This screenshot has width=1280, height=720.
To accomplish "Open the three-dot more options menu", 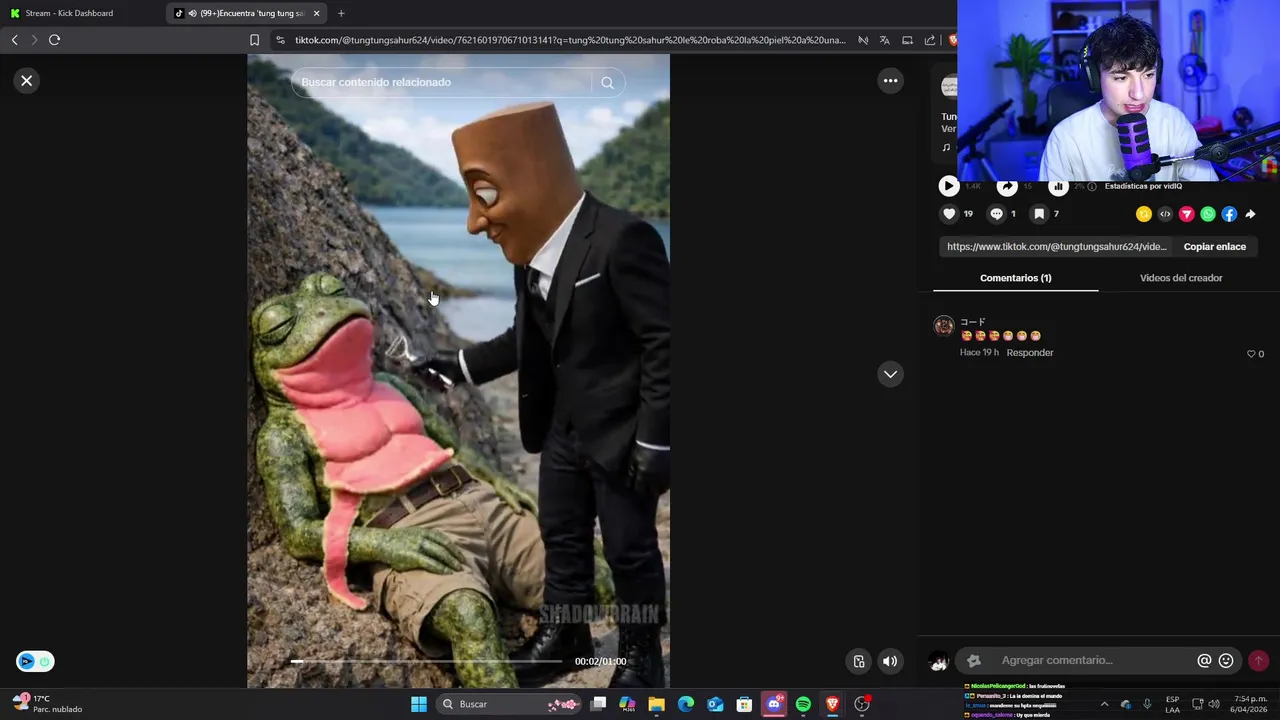I will coord(890,81).
